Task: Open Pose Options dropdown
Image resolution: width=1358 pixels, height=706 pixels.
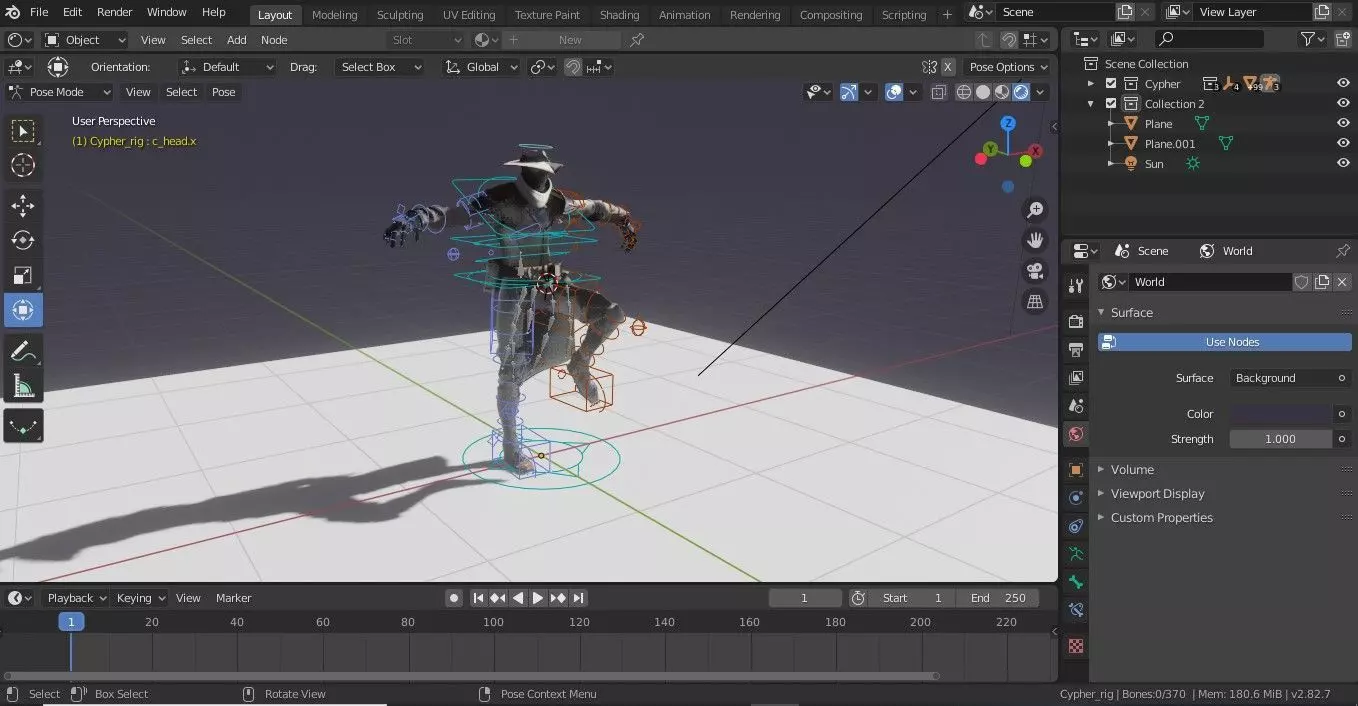Action: (x=1008, y=67)
